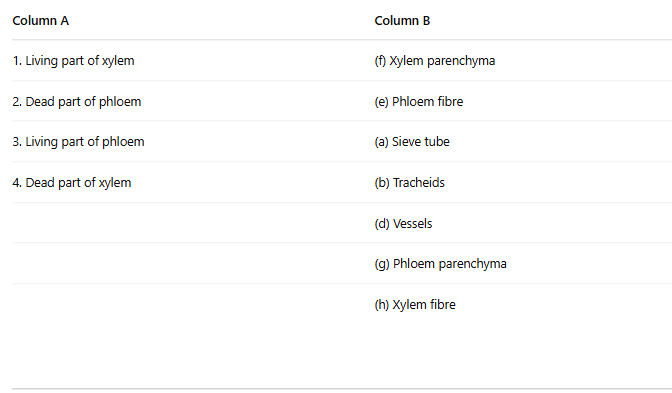This screenshot has width=672, height=393.
Task: Select 'Living part of xylem' item
Action: (73, 61)
